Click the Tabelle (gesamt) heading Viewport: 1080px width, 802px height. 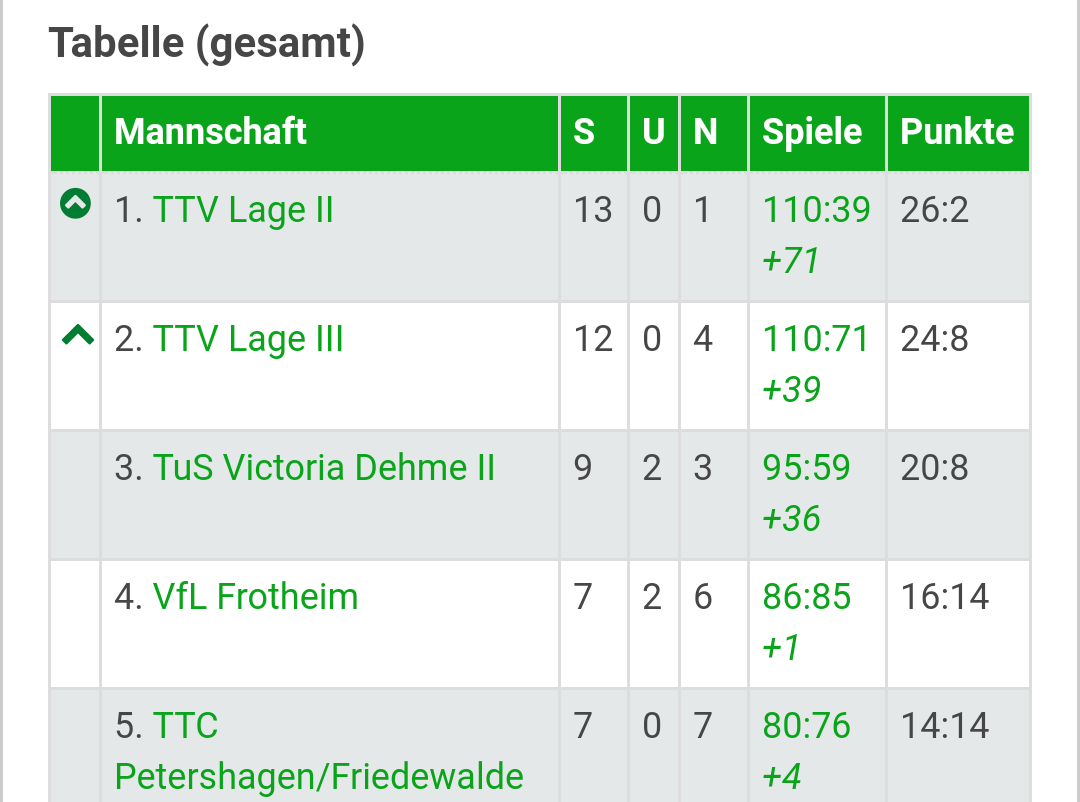point(207,43)
